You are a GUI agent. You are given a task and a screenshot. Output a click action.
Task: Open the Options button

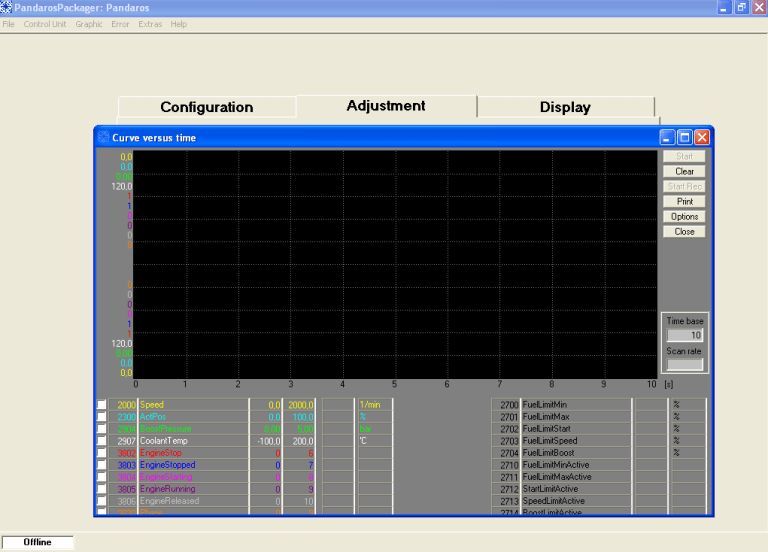tap(684, 216)
